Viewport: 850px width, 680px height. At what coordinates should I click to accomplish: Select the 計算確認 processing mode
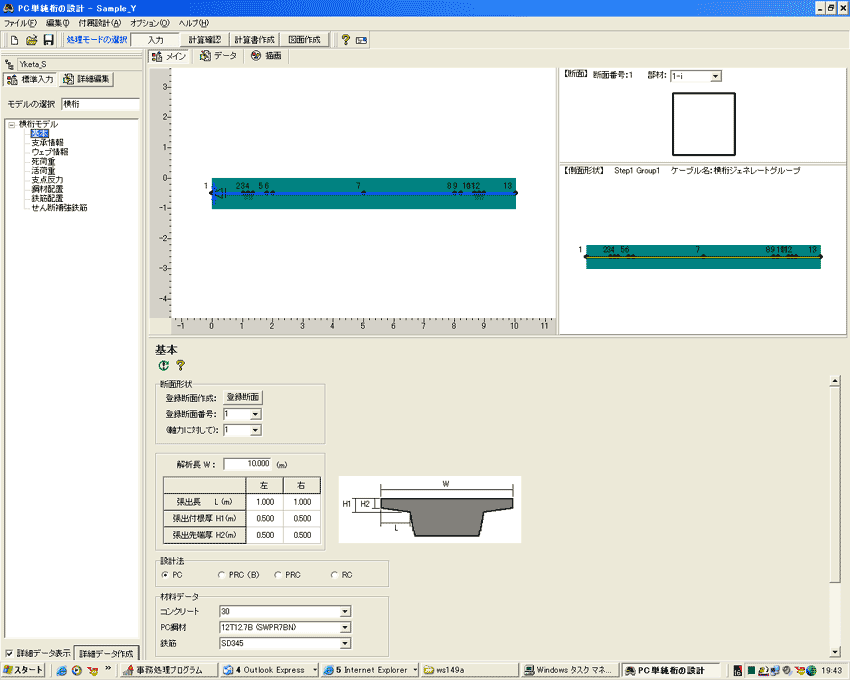tap(204, 40)
